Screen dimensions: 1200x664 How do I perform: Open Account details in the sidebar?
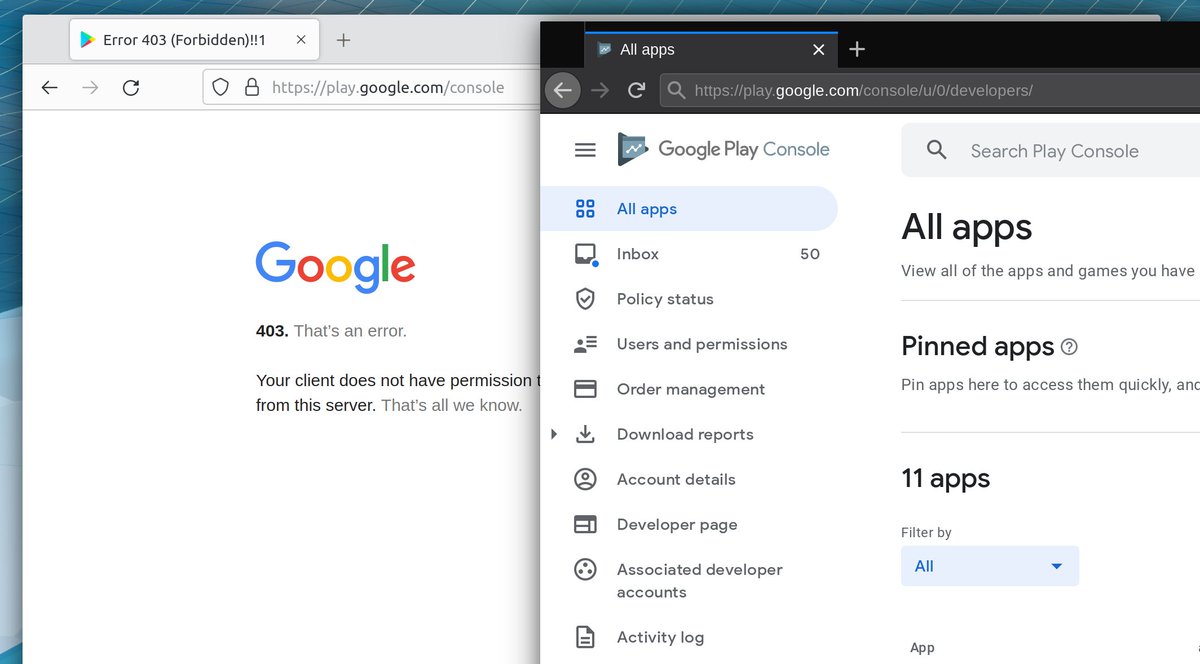(689, 479)
